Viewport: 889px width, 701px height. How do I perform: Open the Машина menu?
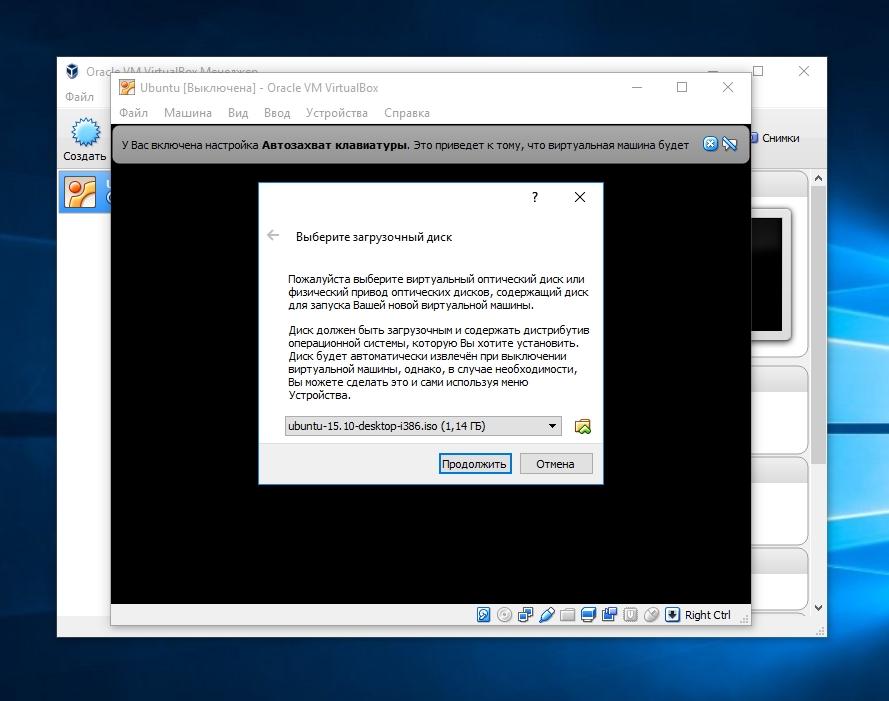[x=188, y=113]
